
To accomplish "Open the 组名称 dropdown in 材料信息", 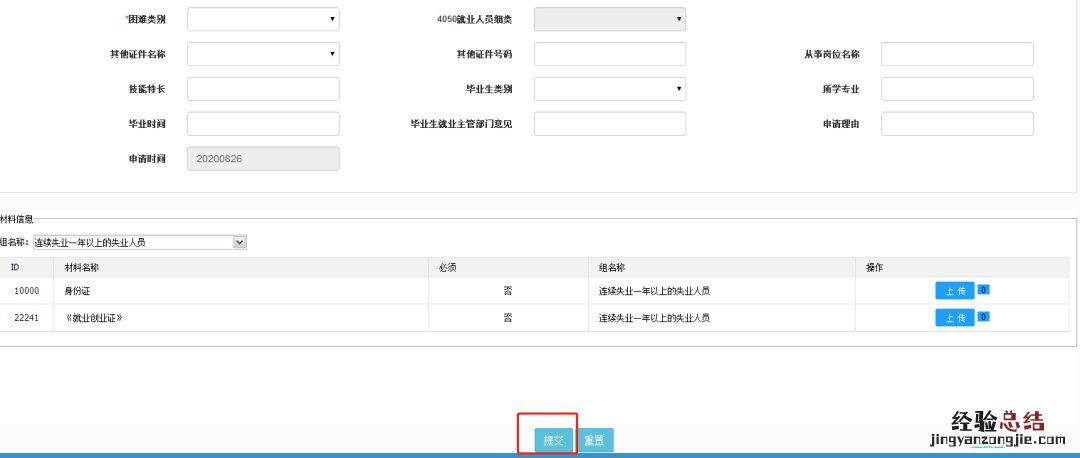I will pos(139,242).
